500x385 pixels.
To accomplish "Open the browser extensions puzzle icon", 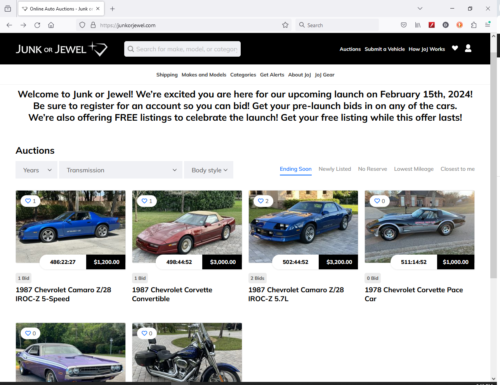I will (x=474, y=25).
